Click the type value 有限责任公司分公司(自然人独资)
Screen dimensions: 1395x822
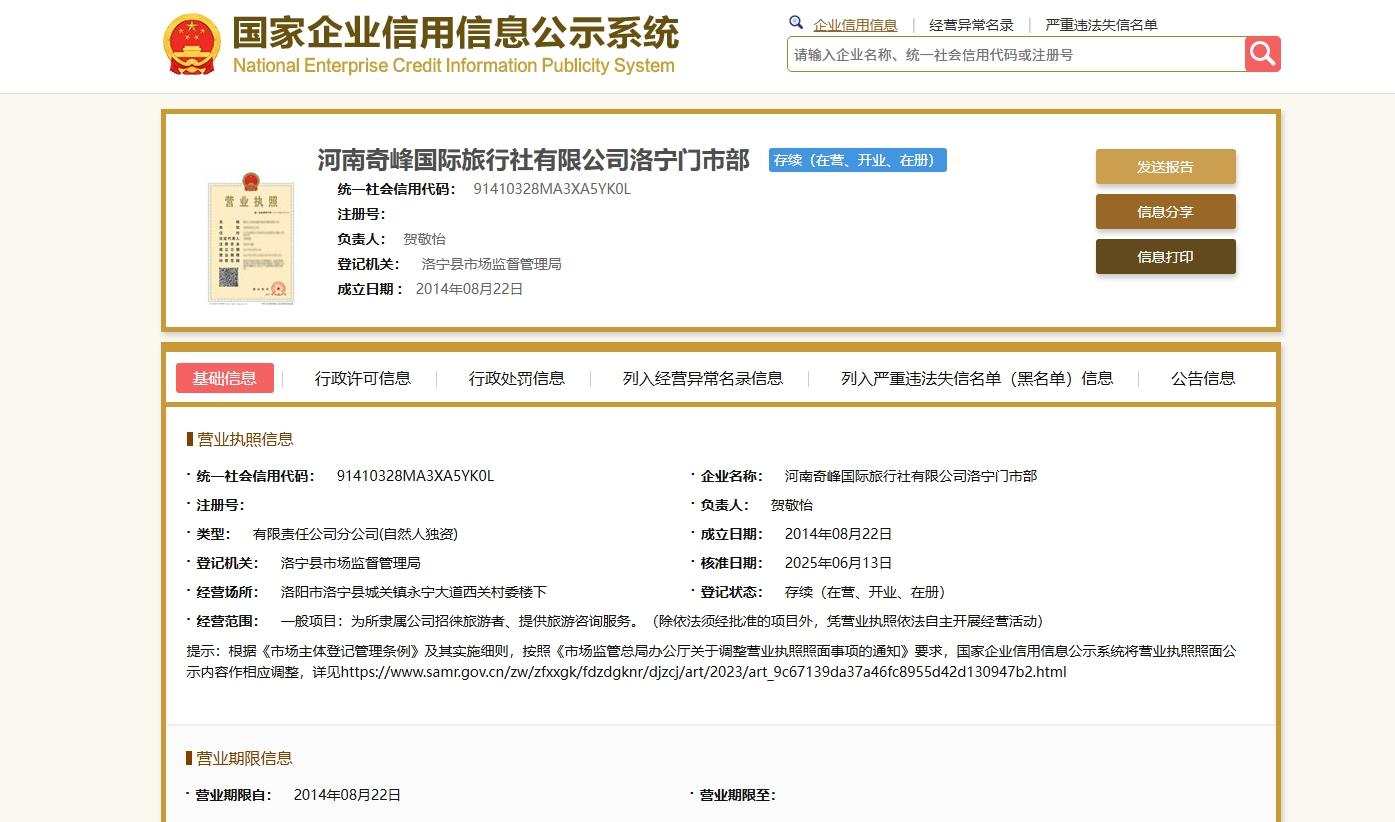(355, 534)
